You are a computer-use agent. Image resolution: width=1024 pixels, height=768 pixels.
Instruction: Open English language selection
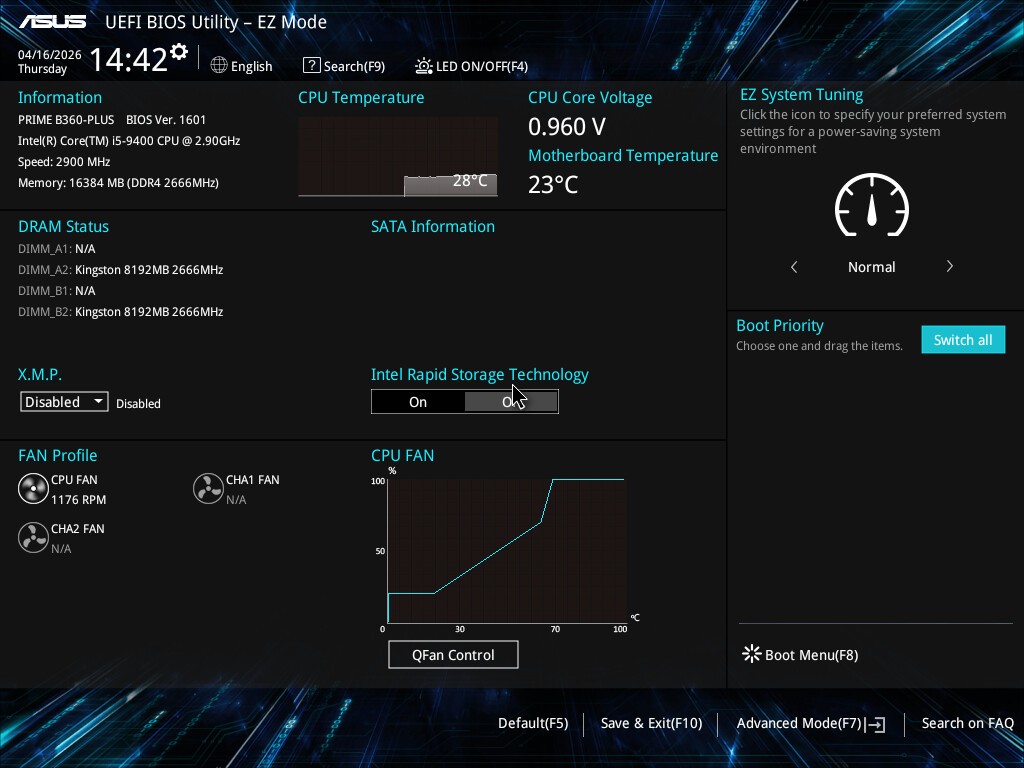pyautogui.click(x=251, y=66)
